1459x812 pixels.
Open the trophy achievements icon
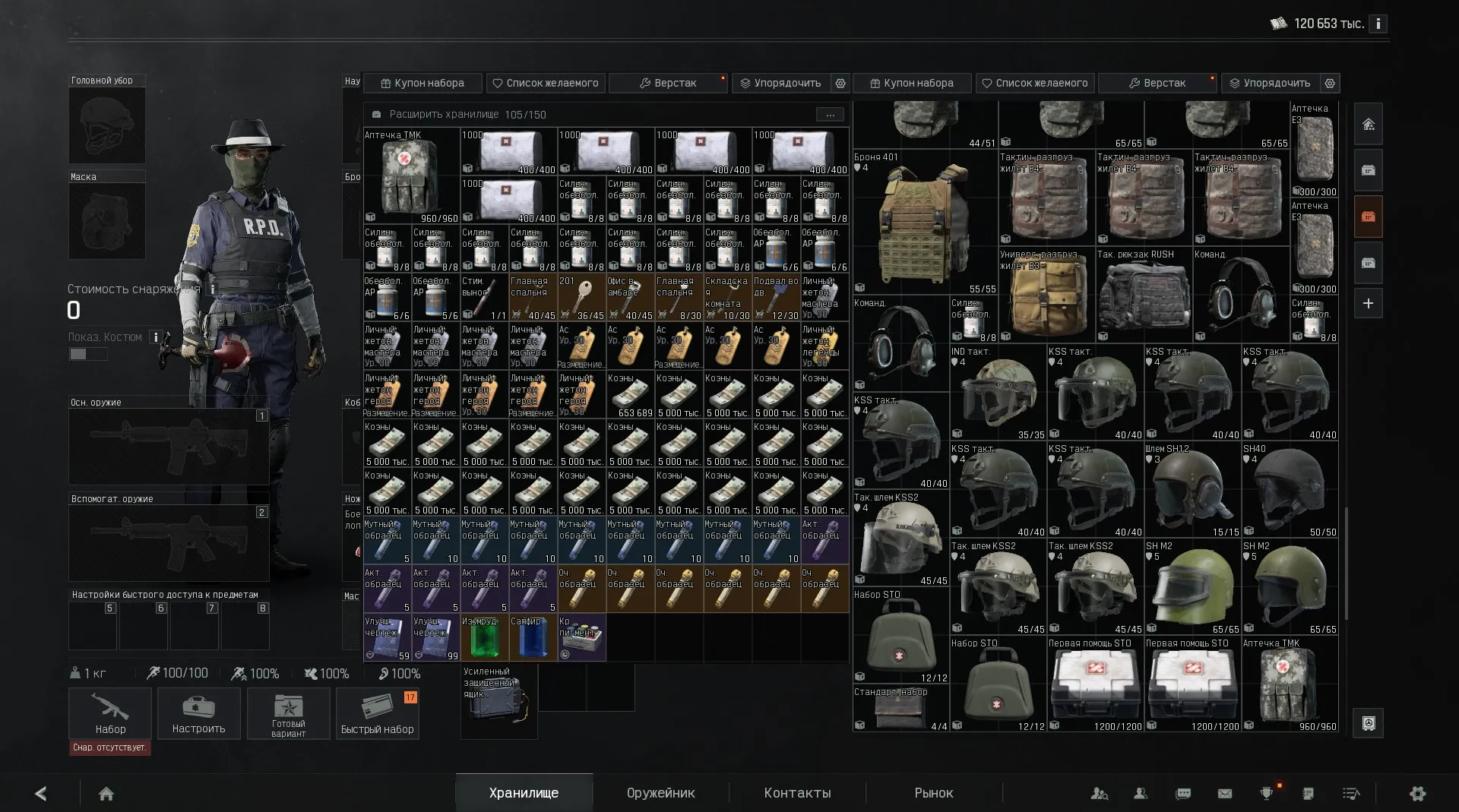tap(1267, 794)
